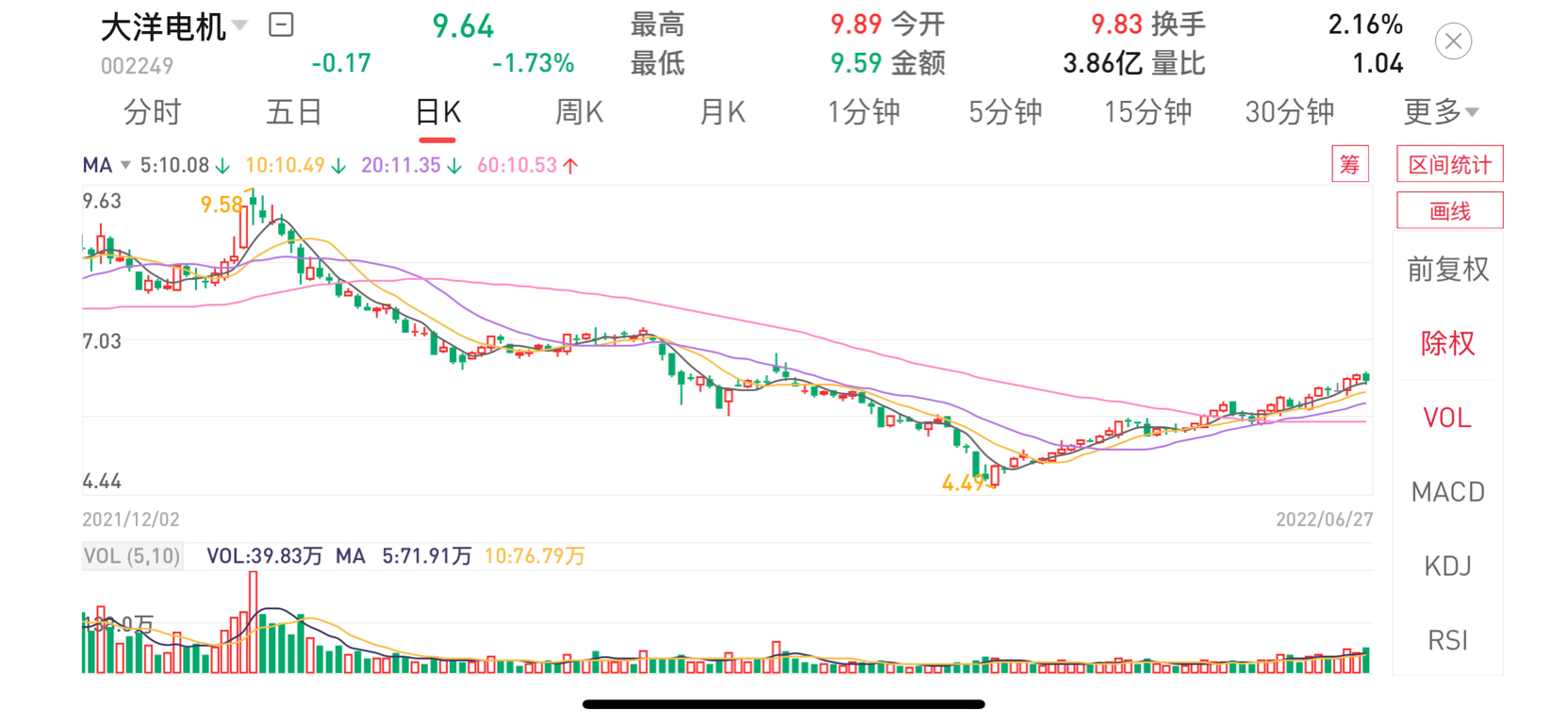This screenshot has height=724, width=1568.
Task: Tap the start date 2021/12/02
Action: [130, 519]
